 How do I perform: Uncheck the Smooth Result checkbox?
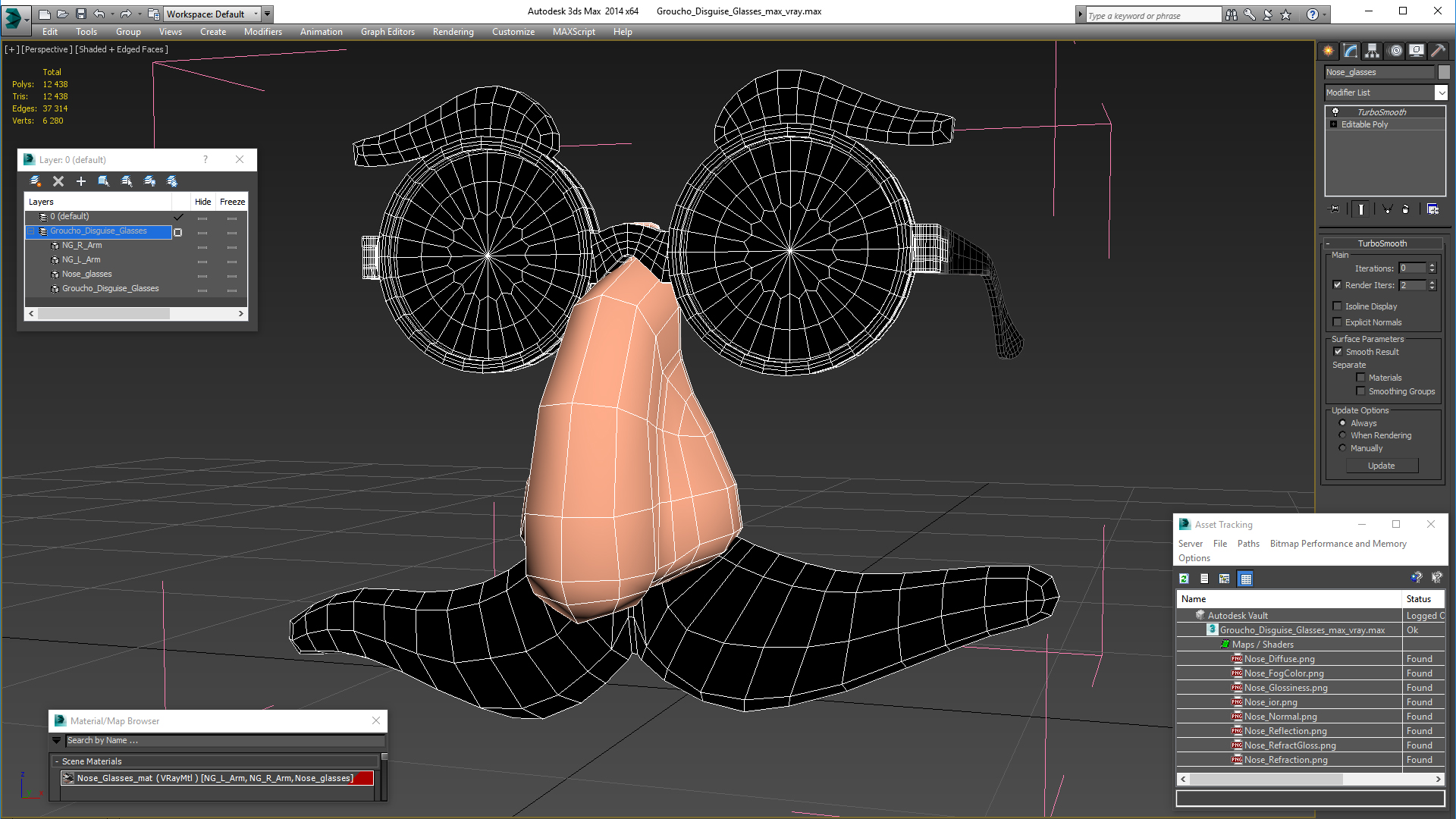(x=1338, y=352)
